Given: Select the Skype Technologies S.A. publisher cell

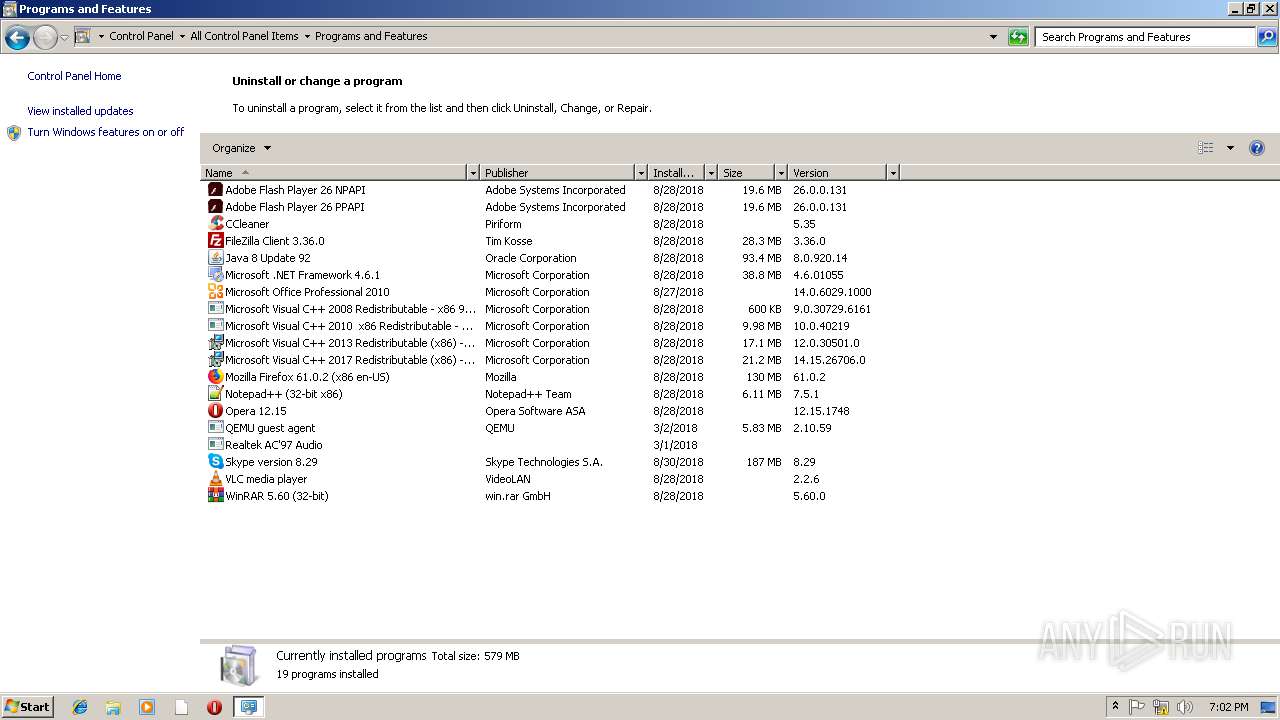Looking at the screenshot, I should 544,462.
